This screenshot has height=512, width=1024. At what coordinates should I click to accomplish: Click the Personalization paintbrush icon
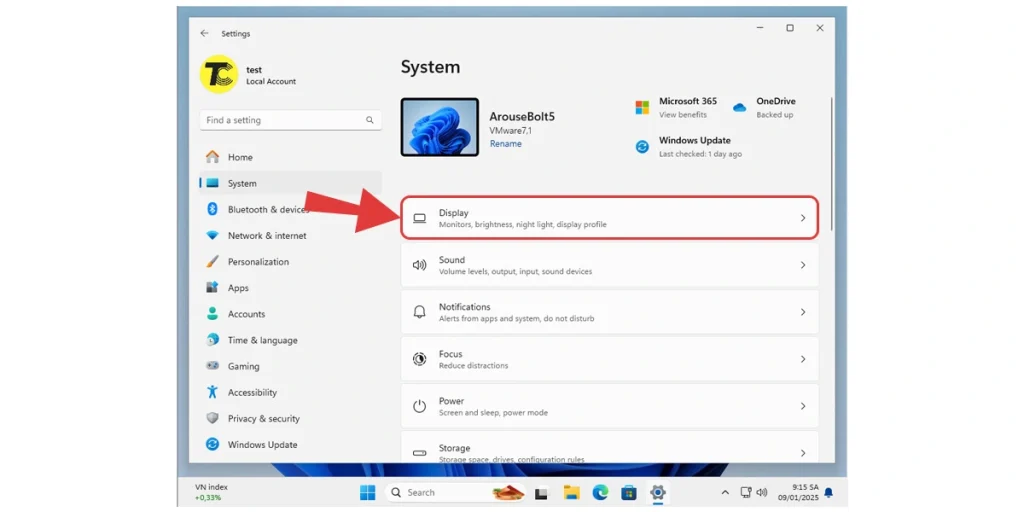(x=212, y=262)
